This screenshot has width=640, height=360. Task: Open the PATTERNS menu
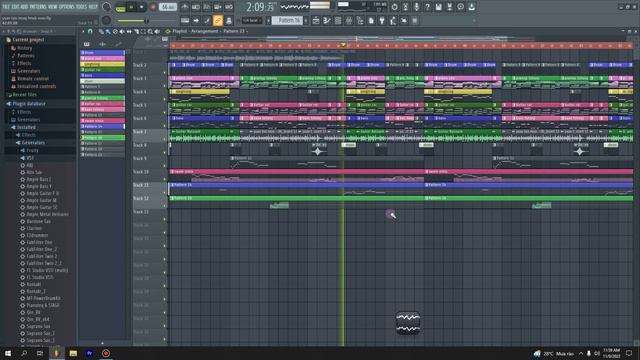click(38, 7)
